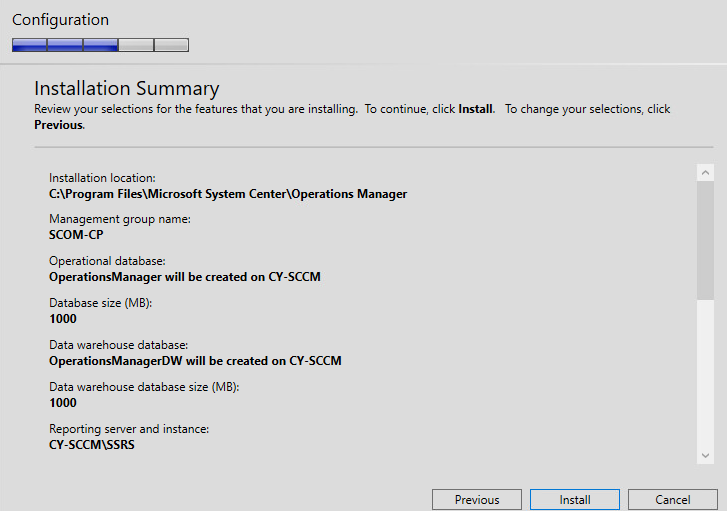Click the SCOM-CP management group name

(x=76, y=235)
